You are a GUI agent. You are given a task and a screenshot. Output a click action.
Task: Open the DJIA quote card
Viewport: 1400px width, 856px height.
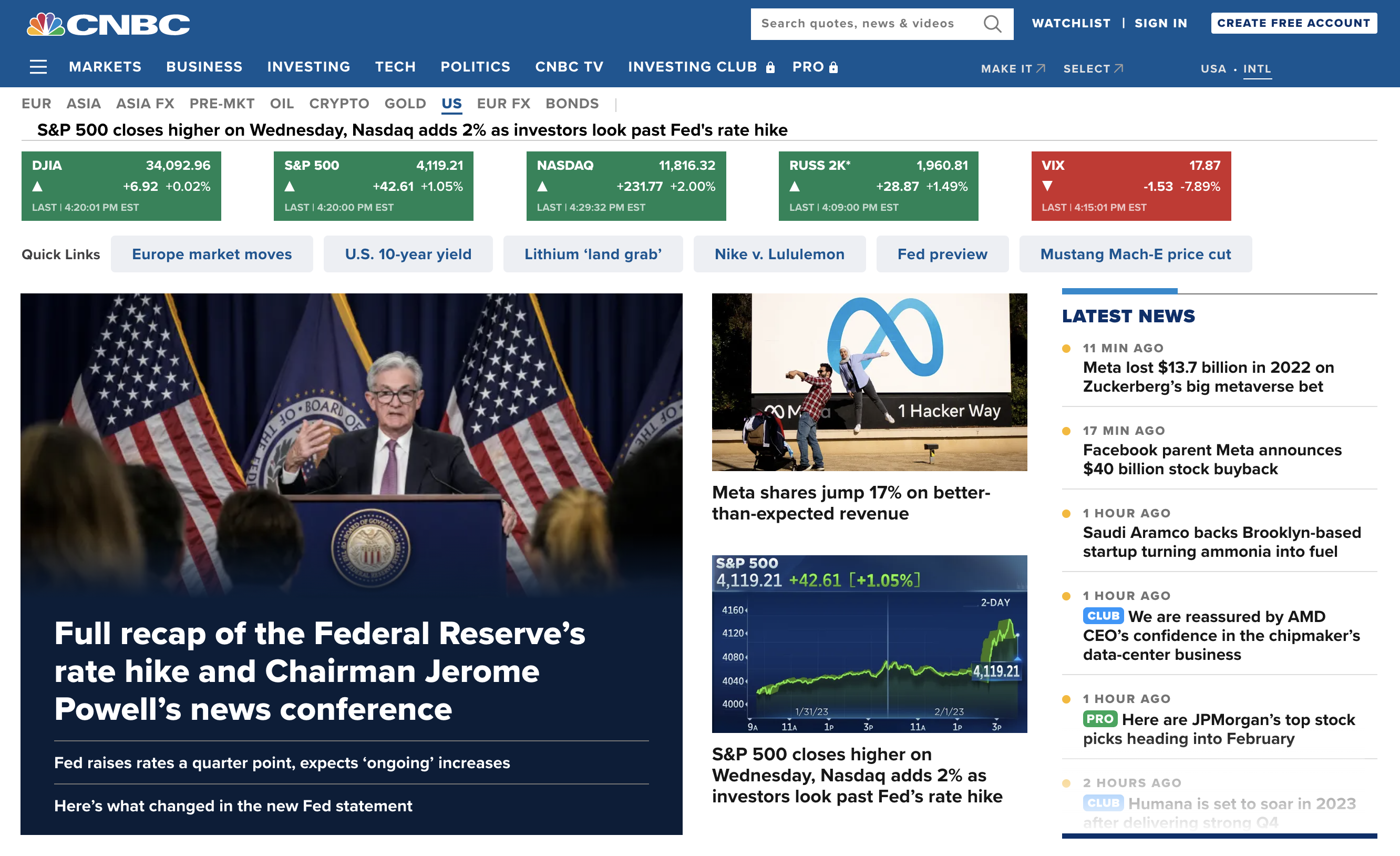pos(121,186)
